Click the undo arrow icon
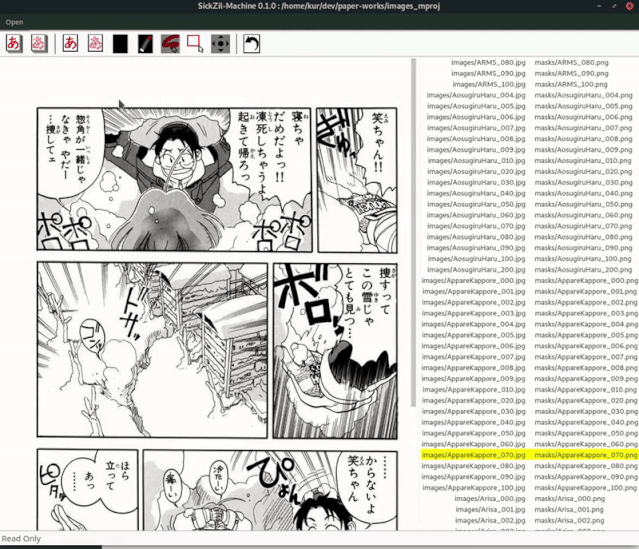The height and width of the screenshot is (549, 639). [251, 44]
